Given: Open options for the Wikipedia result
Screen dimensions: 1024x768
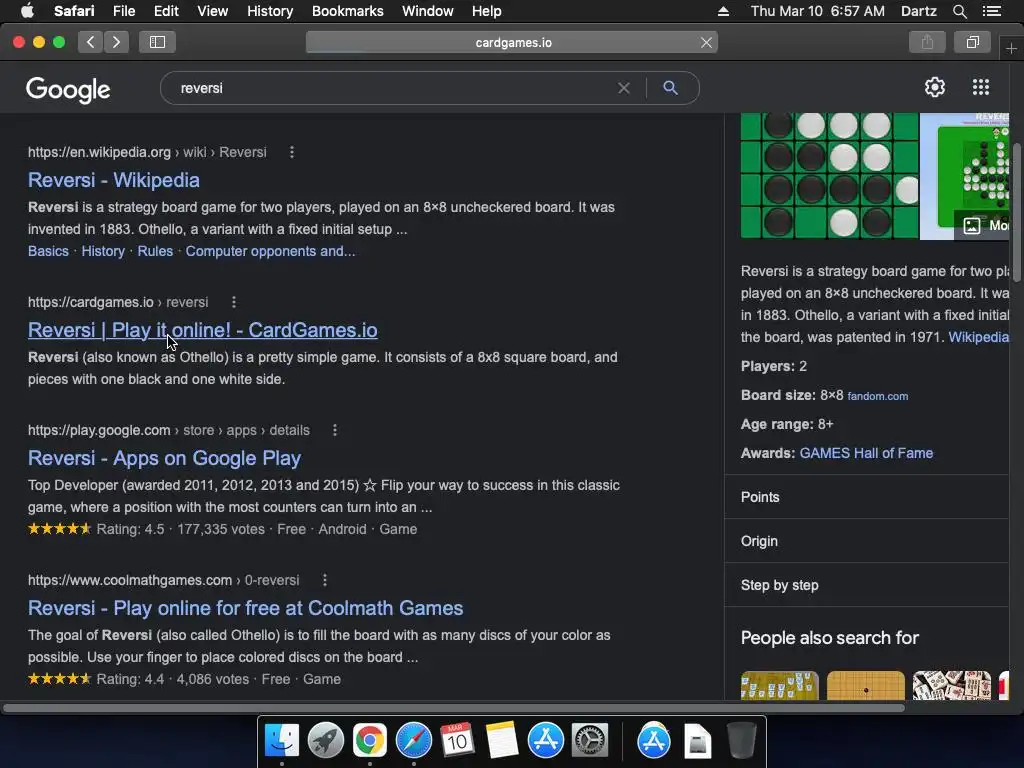Looking at the screenshot, I should [x=292, y=152].
